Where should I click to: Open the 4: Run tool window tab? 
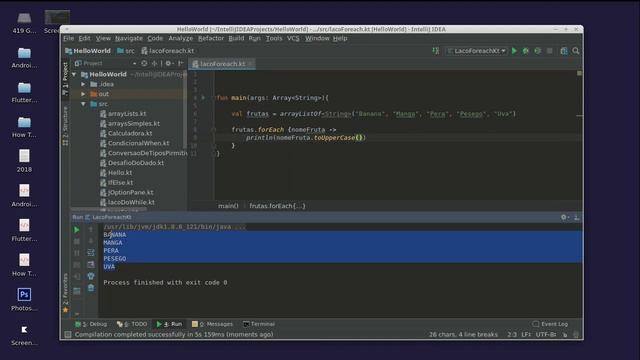(169, 324)
